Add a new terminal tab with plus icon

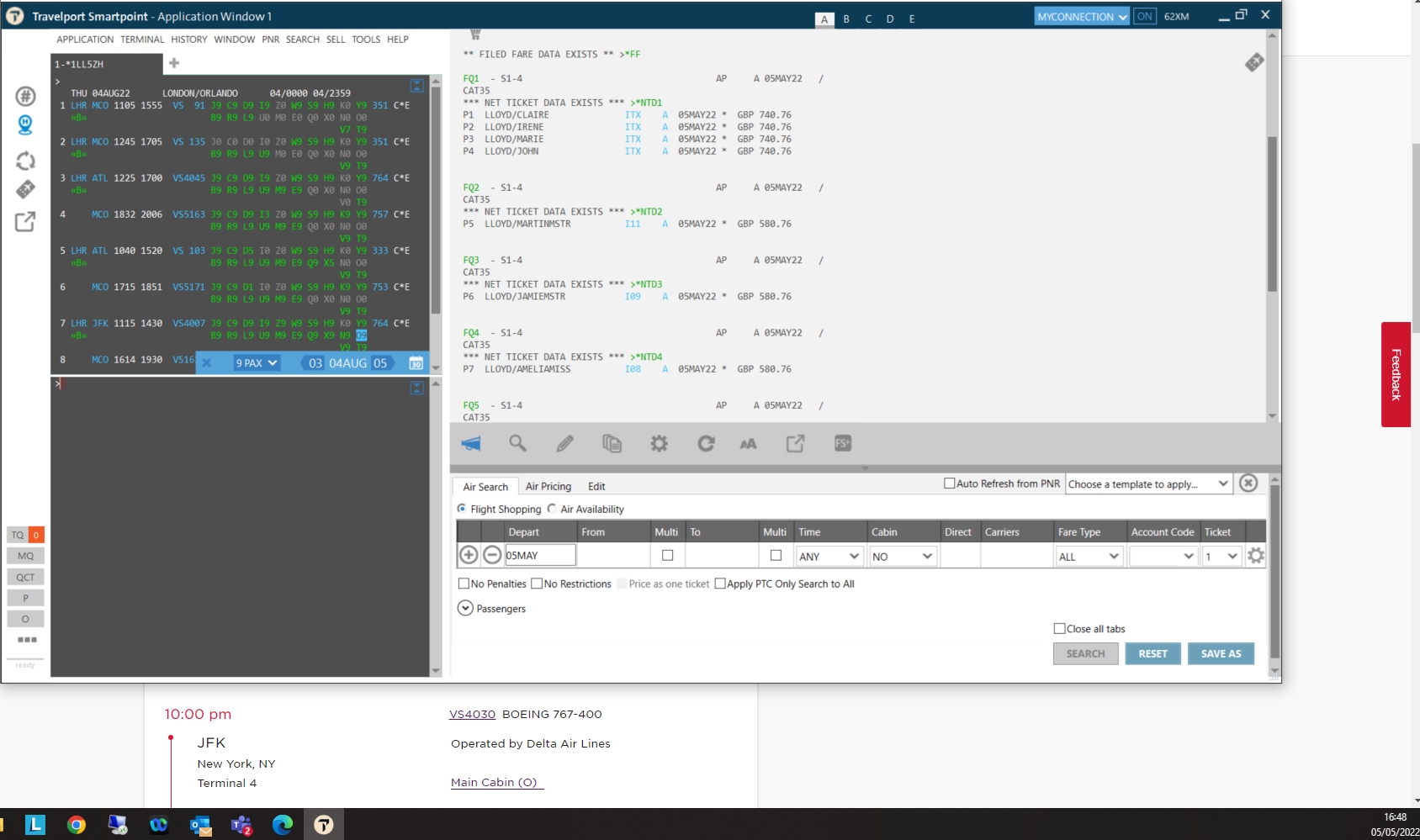pos(174,63)
